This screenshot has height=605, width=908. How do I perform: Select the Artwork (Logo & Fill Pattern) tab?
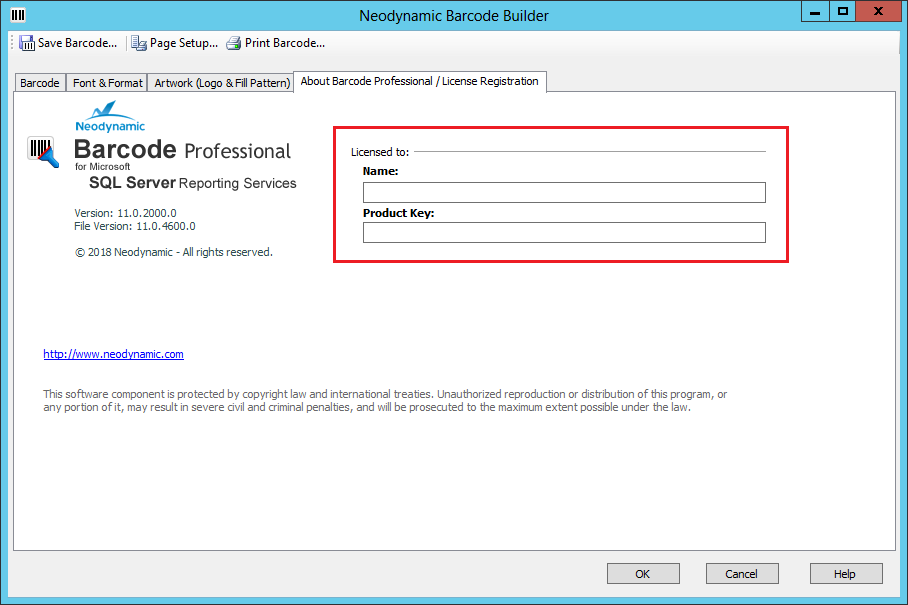point(221,83)
